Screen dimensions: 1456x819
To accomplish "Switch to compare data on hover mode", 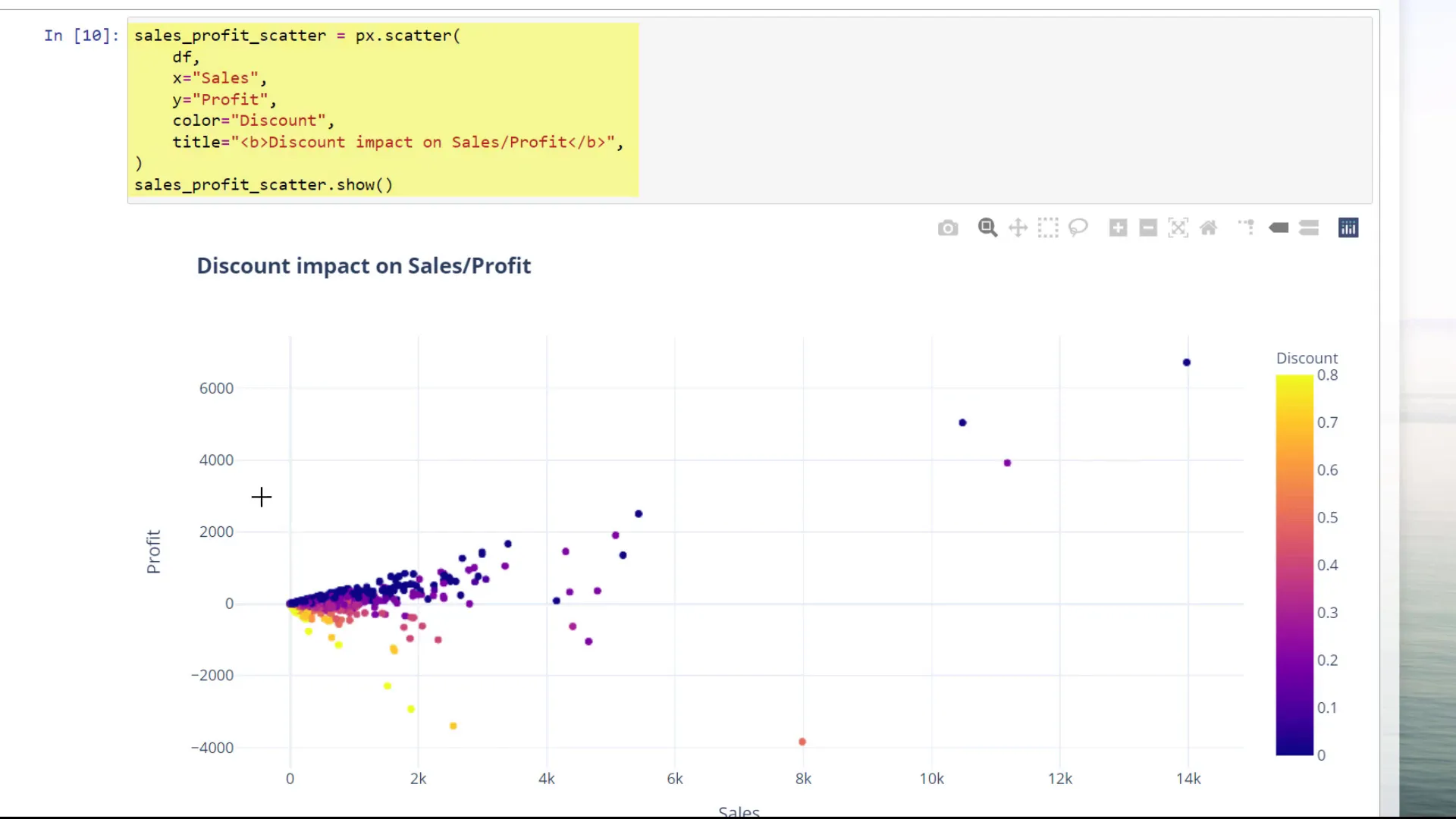I will (1310, 227).
